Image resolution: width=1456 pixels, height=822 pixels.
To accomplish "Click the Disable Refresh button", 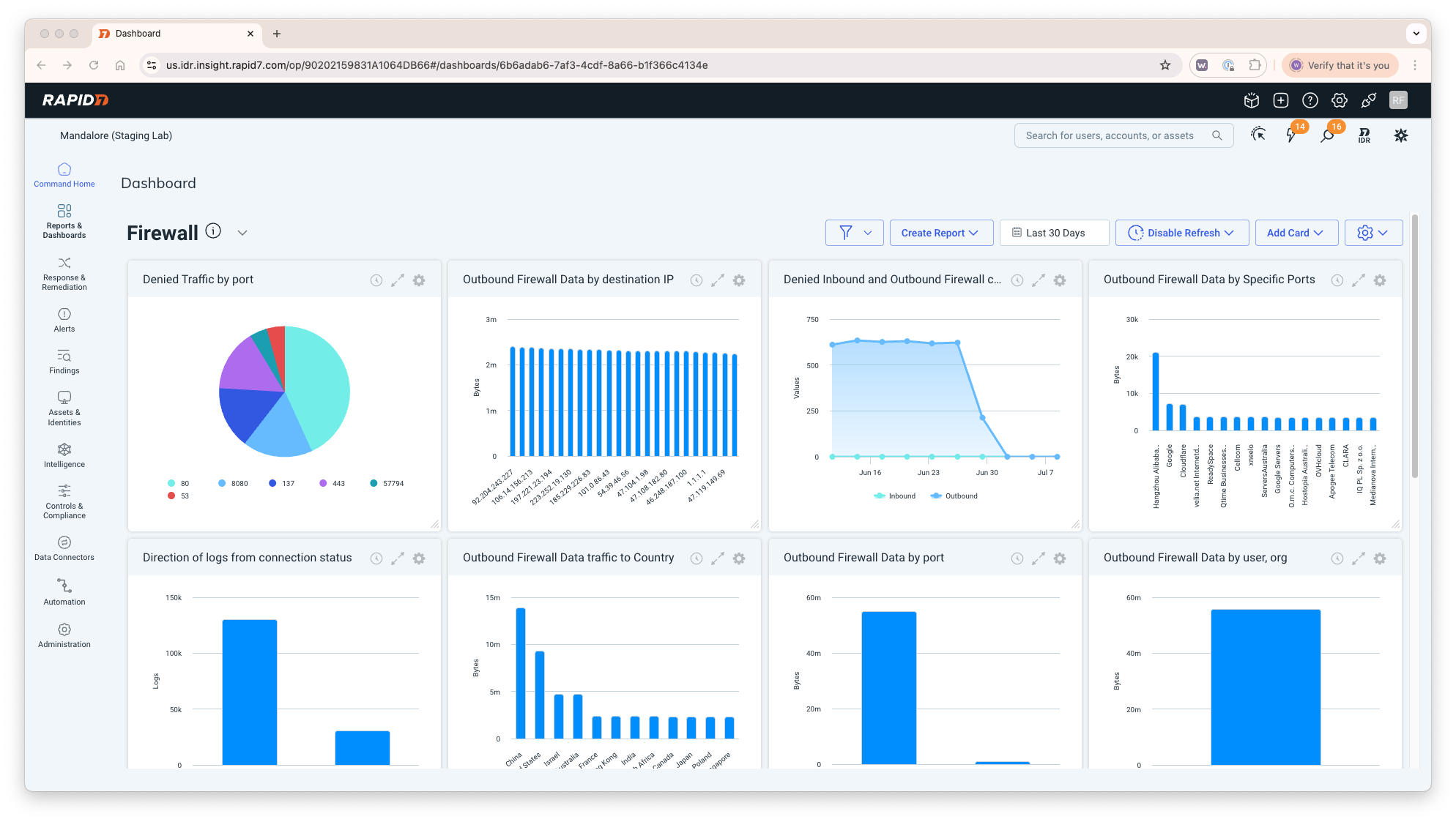I will pyautogui.click(x=1181, y=233).
